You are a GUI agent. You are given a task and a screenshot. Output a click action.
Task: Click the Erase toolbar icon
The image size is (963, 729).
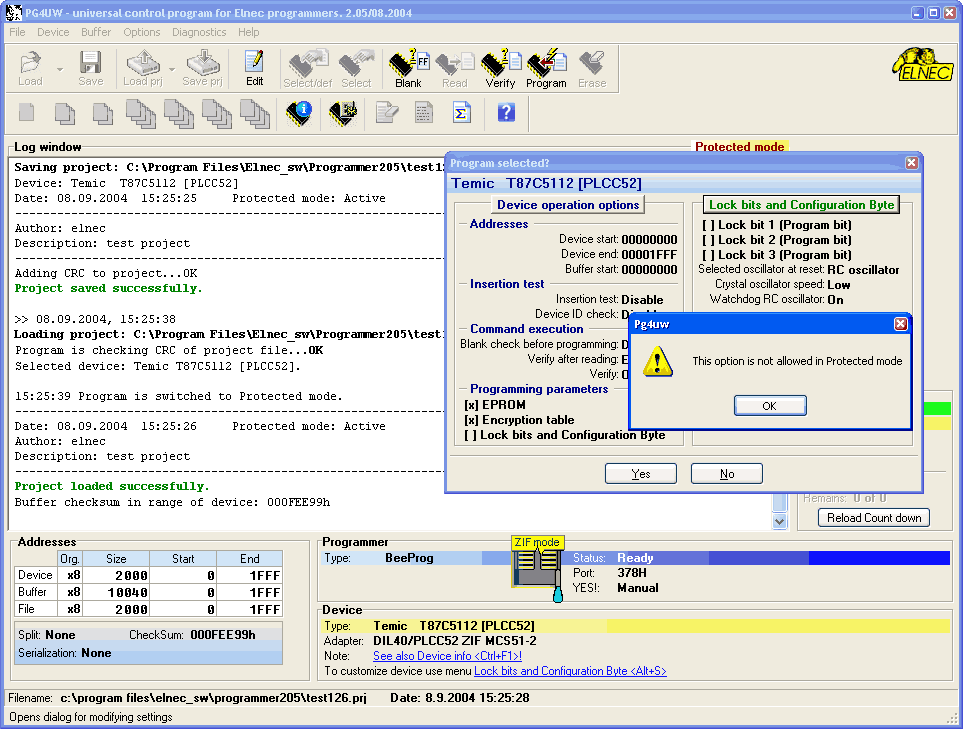(592, 68)
